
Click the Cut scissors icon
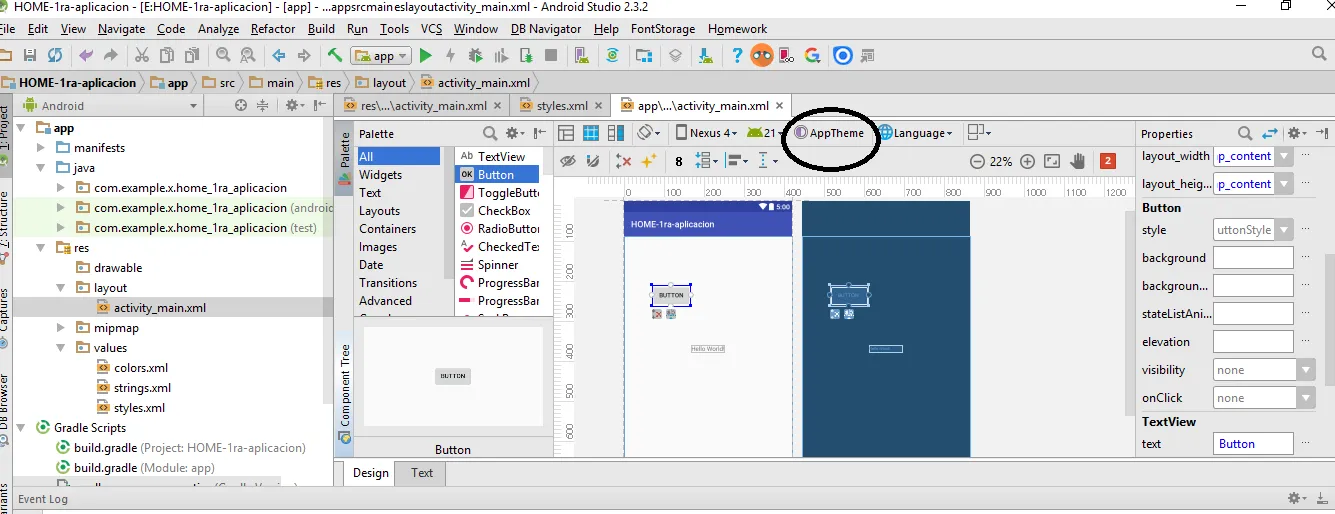coord(141,56)
